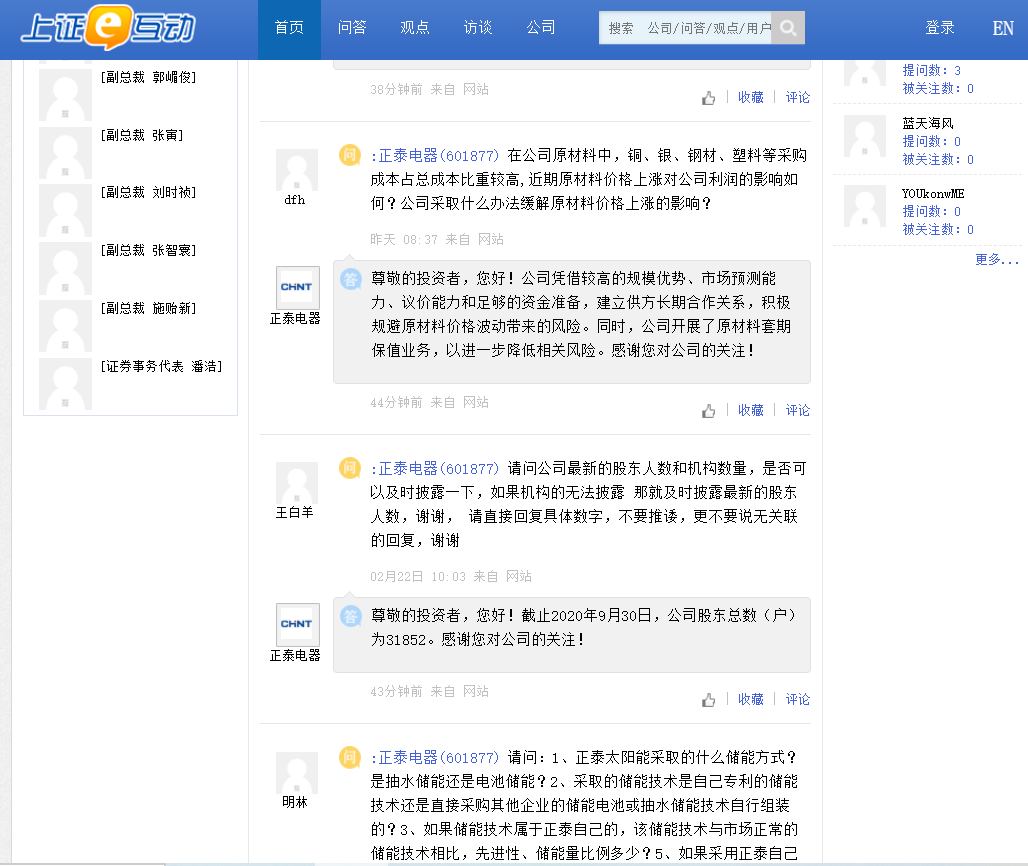Screen dimensions: 1028x866
Task: Click username 王白羊 under avatar
Action: 295,513
